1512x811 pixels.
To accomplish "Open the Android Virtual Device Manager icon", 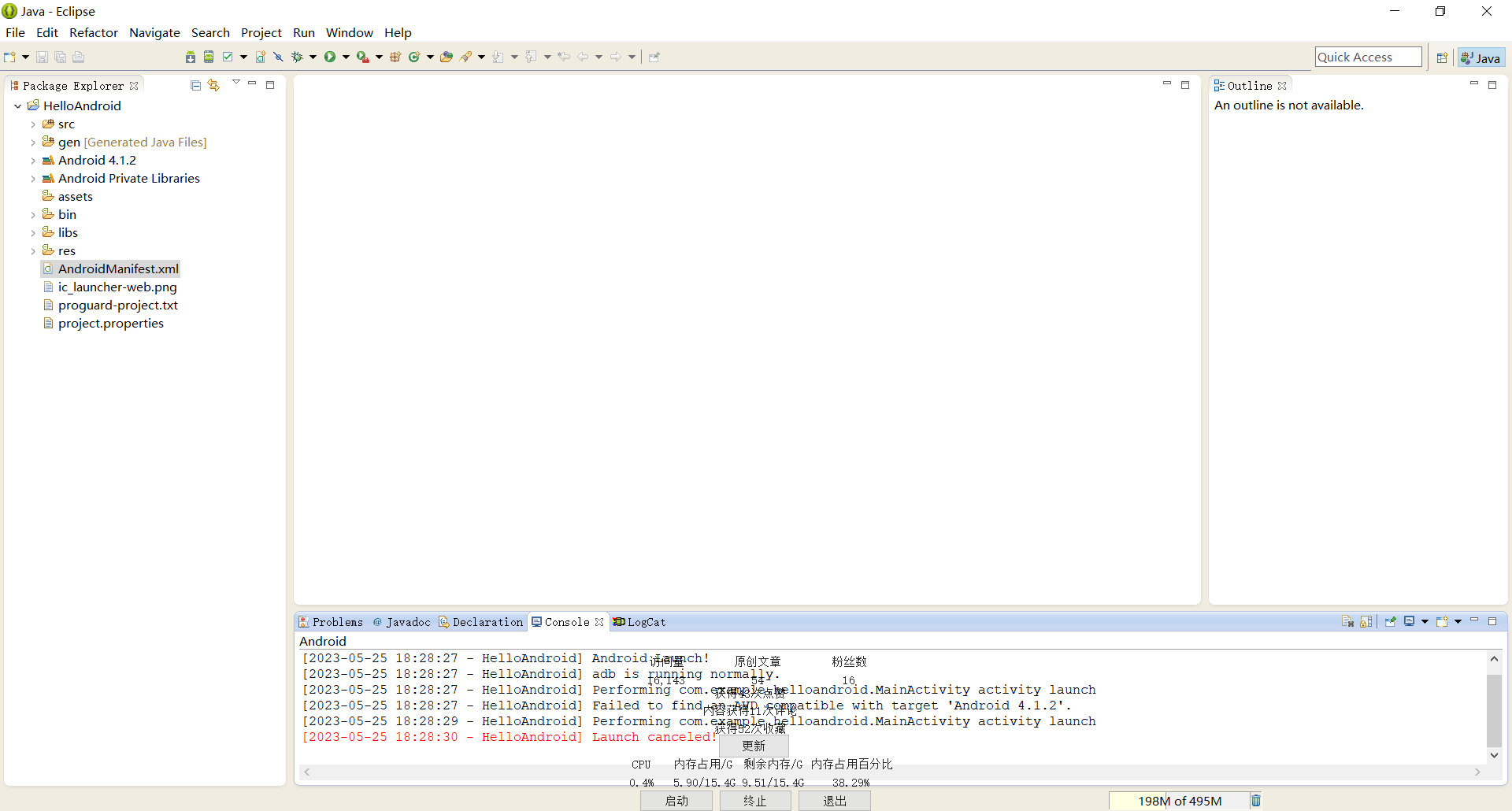I will click(209, 57).
